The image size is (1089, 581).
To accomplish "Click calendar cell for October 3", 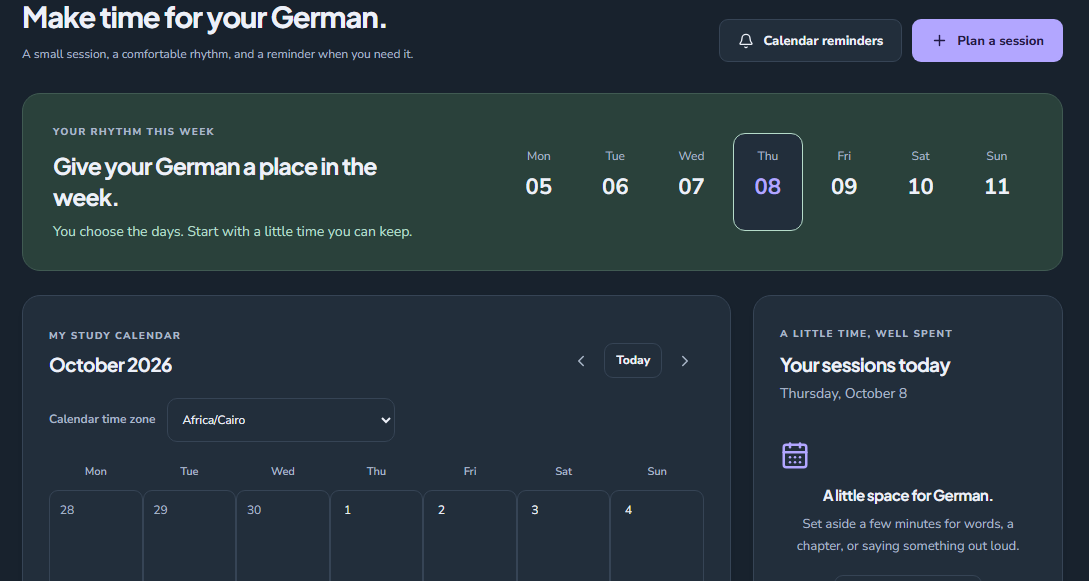I will [563, 535].
